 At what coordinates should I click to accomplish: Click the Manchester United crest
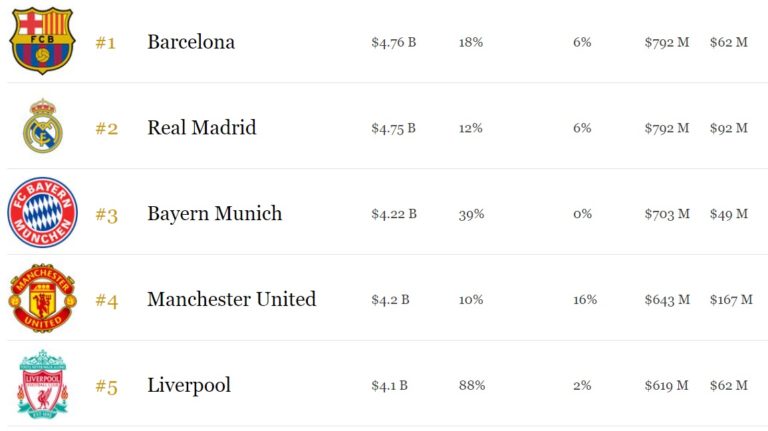coord(42,298)
